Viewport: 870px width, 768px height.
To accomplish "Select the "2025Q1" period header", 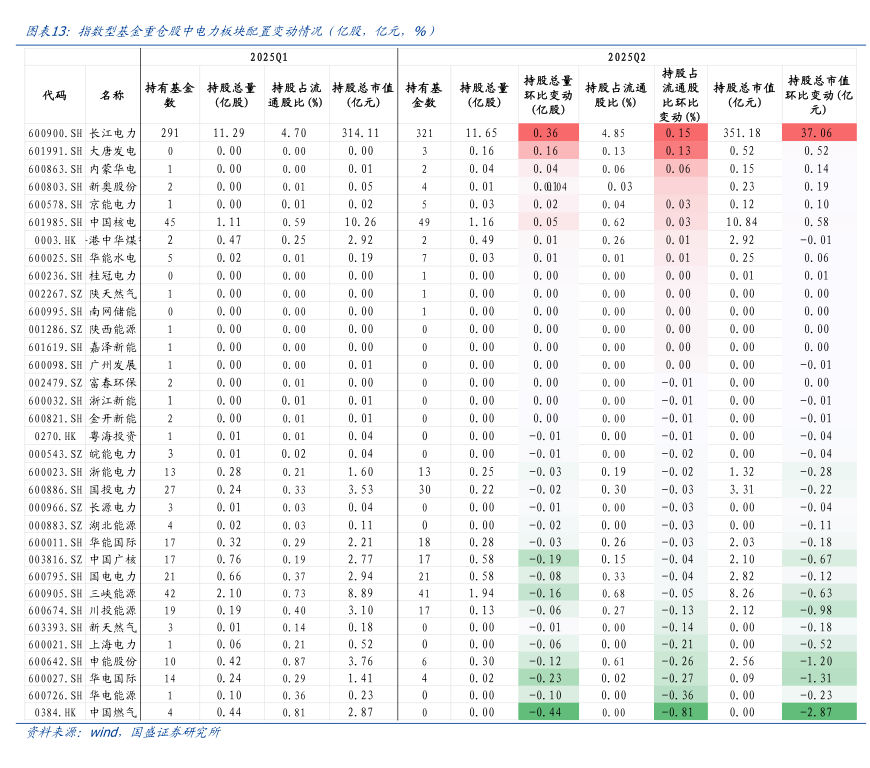I will click(x=269, y=57).
